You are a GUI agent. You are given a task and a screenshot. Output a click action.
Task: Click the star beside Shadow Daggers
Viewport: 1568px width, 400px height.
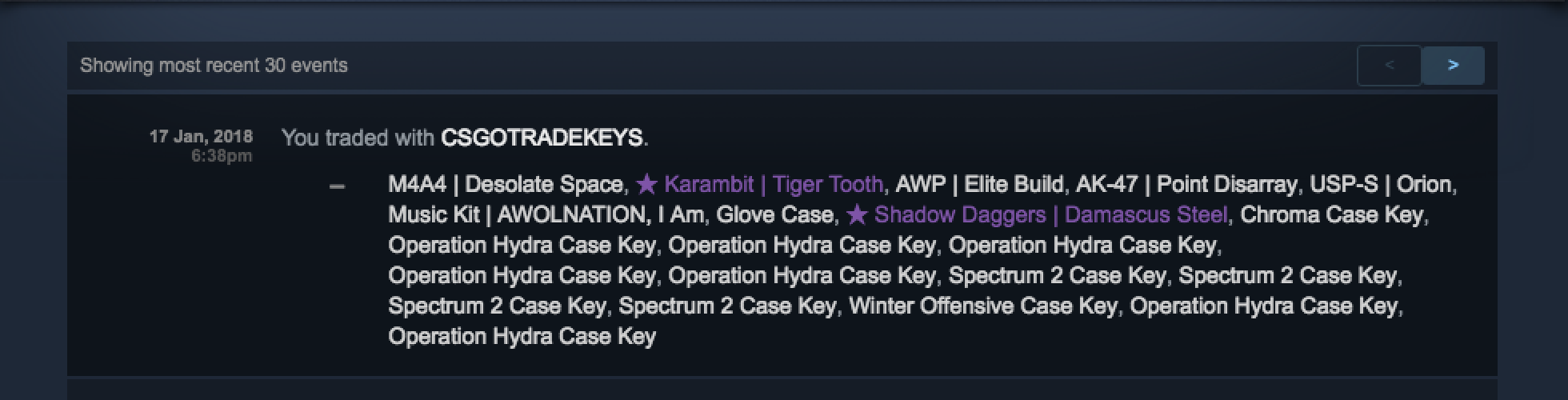pos(857,215)
